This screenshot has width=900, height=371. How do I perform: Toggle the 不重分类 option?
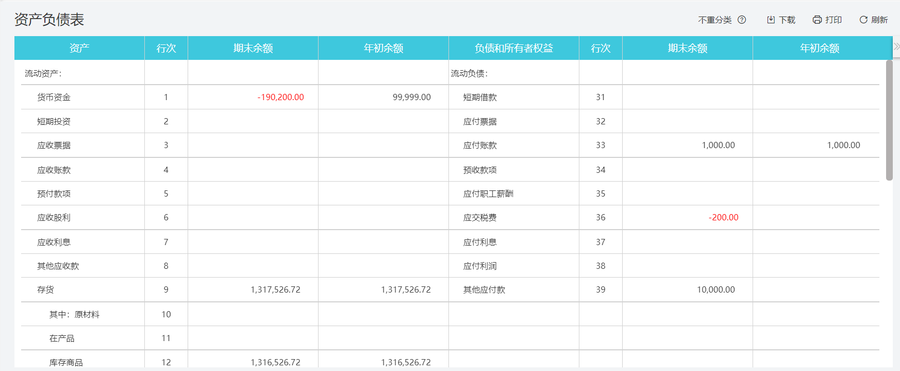click(x=715, y=20)
